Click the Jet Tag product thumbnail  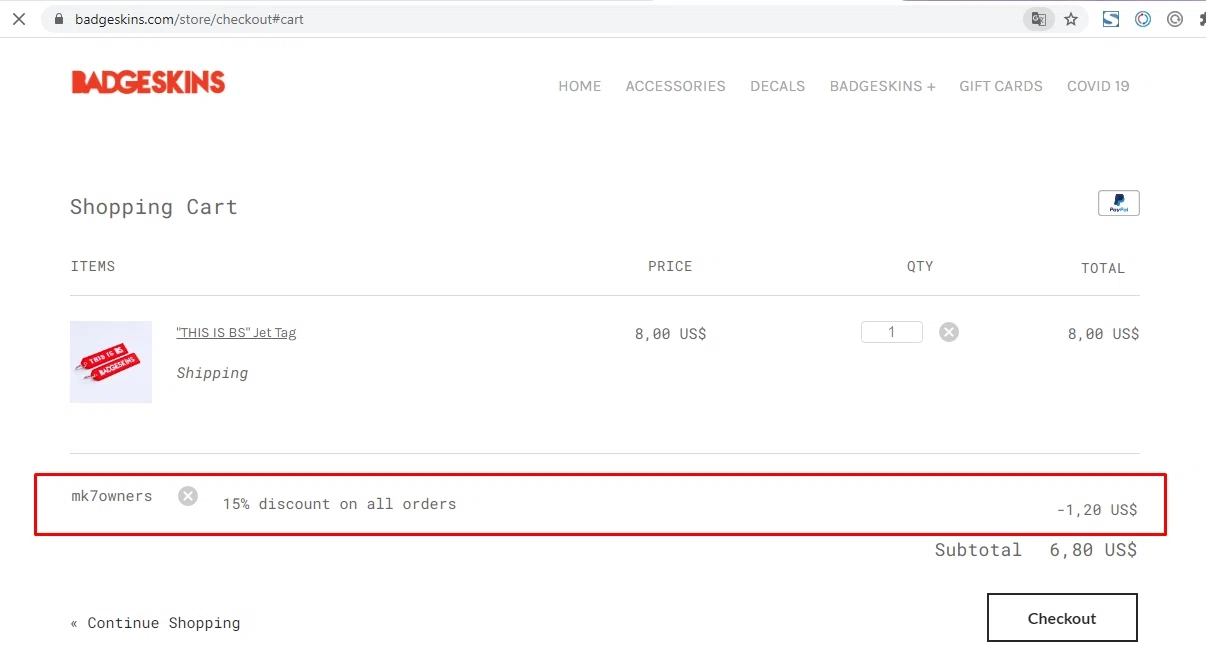111,362
